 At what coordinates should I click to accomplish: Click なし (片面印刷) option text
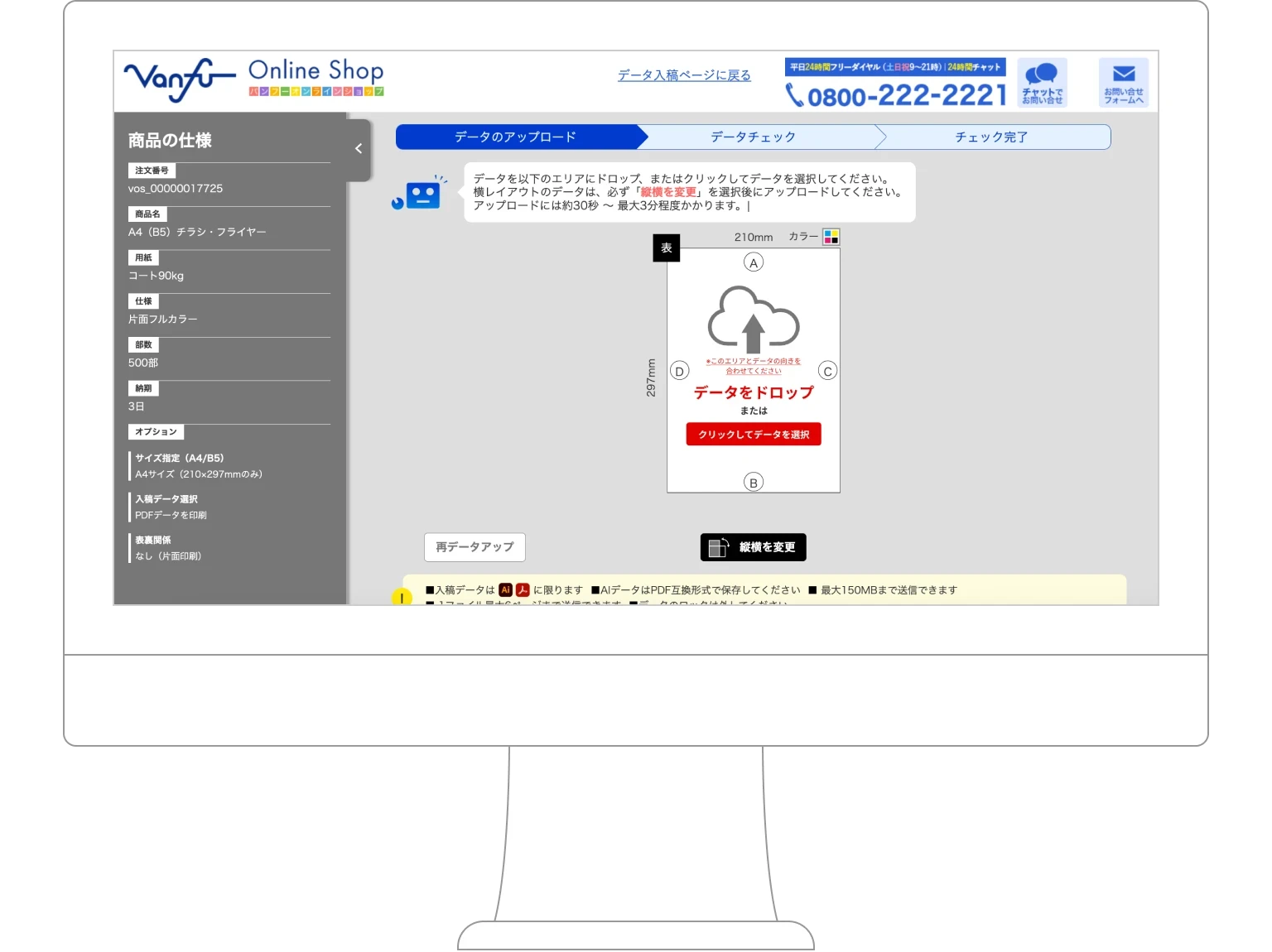[x=168, y=556]
